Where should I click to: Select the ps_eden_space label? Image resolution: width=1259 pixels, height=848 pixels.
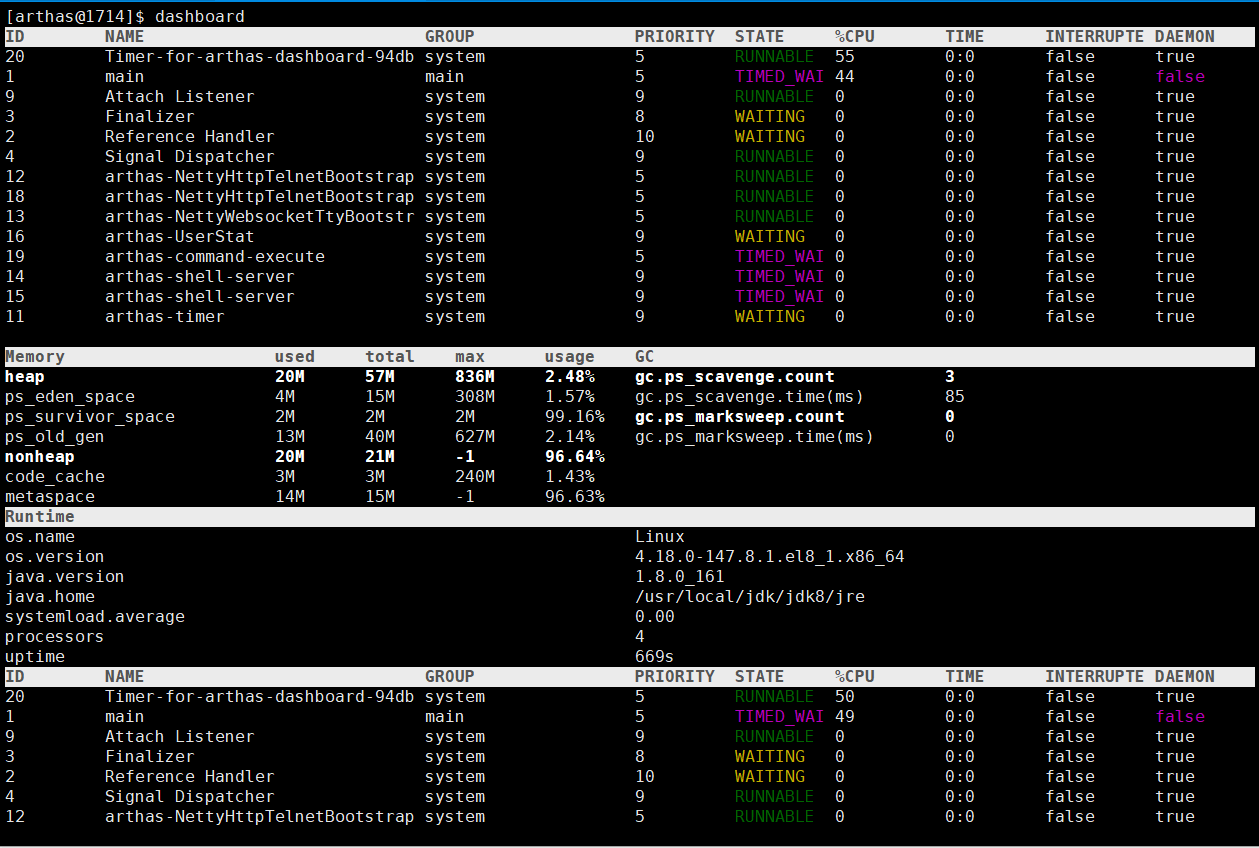(70, 397)
